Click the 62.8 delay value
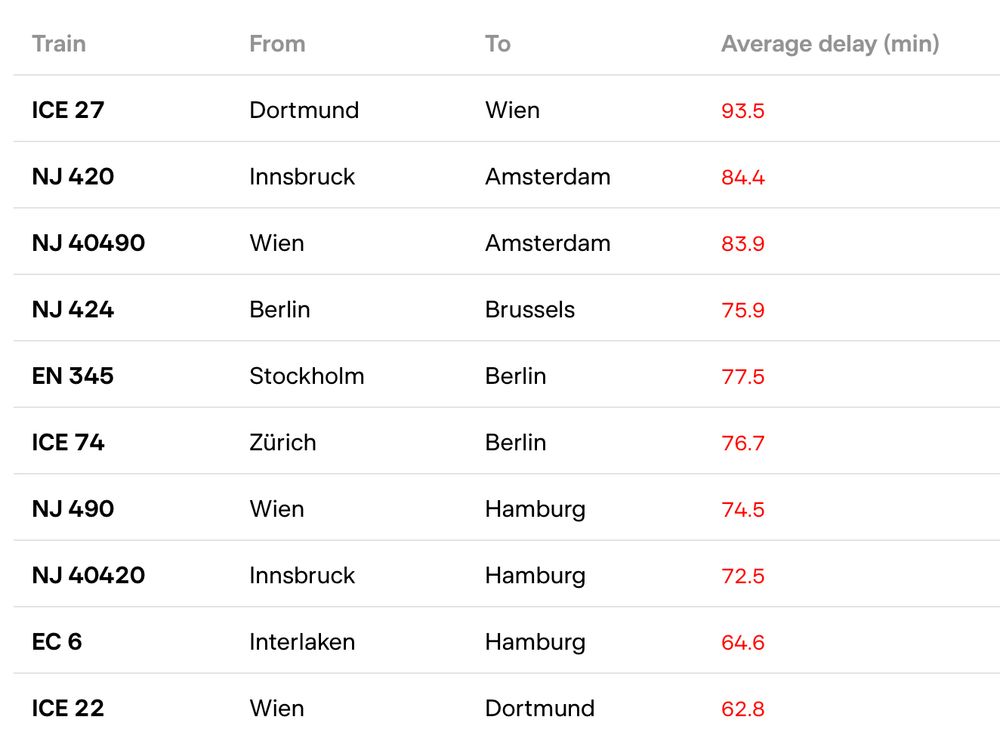 pyautogui.click(x=742, y=709)
